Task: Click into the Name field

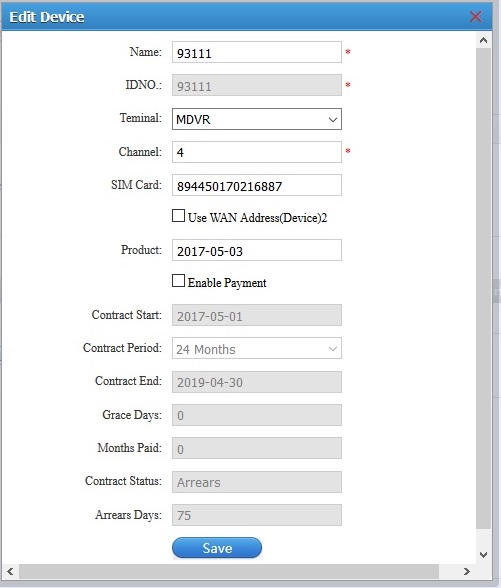Action: [257, 52]
